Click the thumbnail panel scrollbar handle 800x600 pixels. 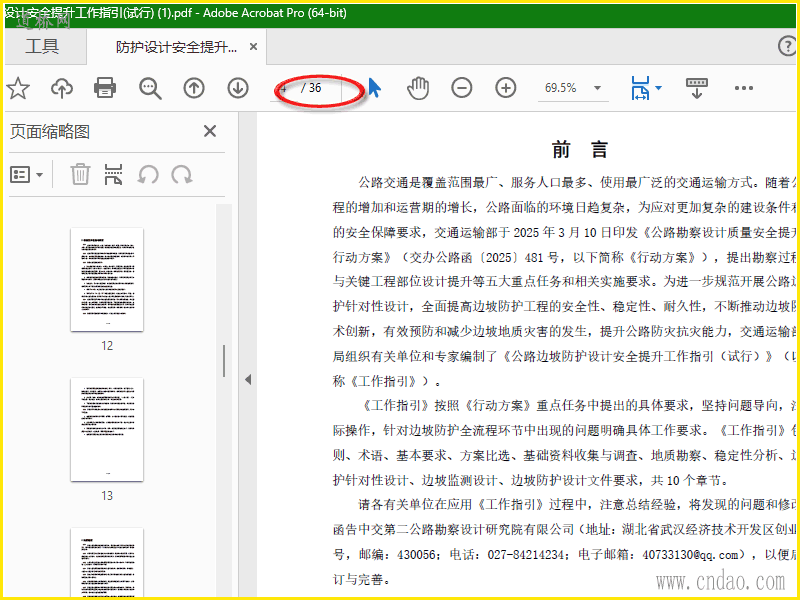point(223,361)
